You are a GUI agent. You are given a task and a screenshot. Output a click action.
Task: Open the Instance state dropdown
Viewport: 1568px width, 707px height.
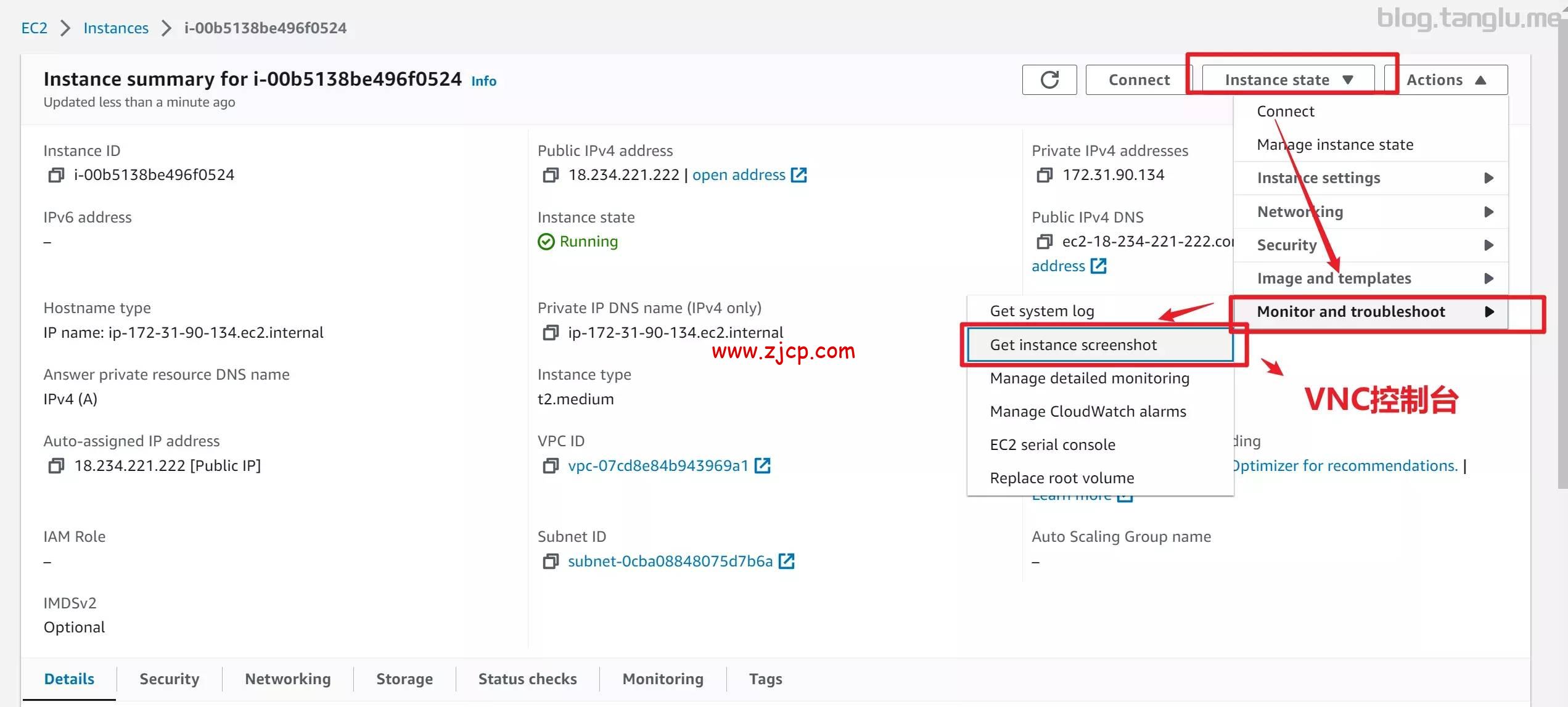pyautogui.click(x=1288, y=80)
